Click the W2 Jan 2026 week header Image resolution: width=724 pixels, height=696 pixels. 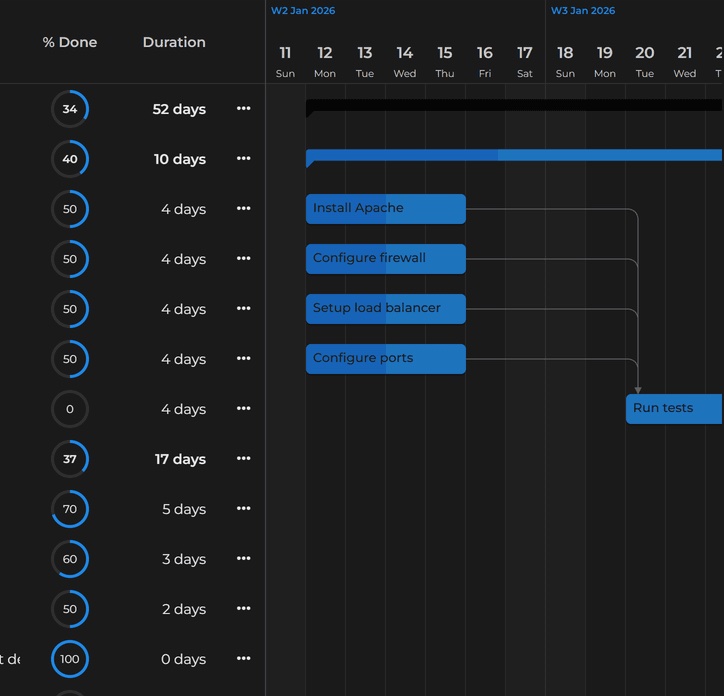303,11
